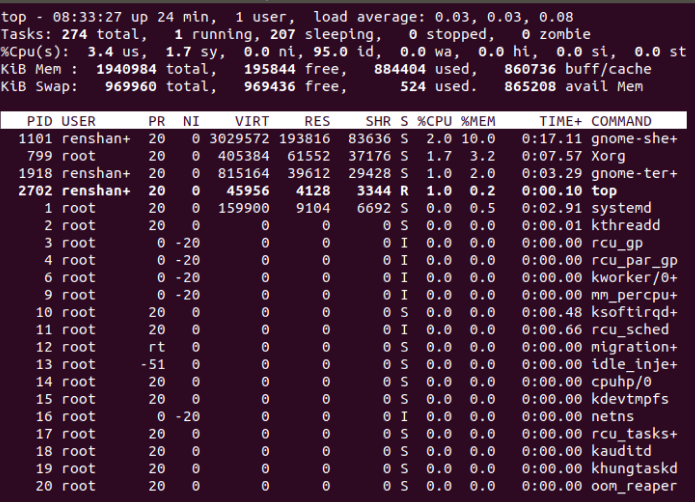Click the oom_reaper command name
Viewport: 695px width, 502px height.
point(634,486)
